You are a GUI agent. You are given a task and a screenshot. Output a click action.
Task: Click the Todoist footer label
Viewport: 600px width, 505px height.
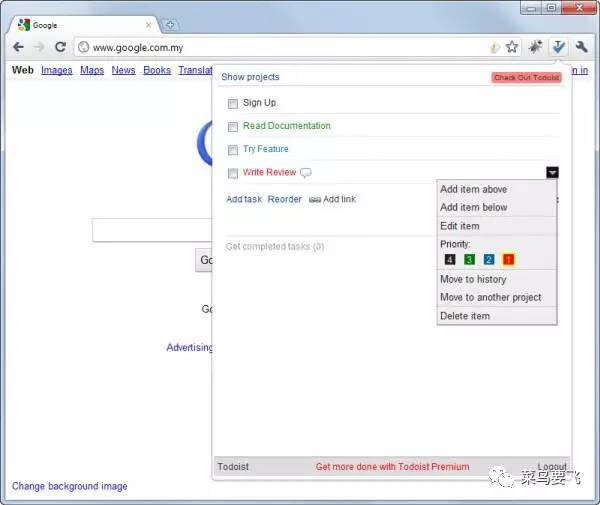233,467
